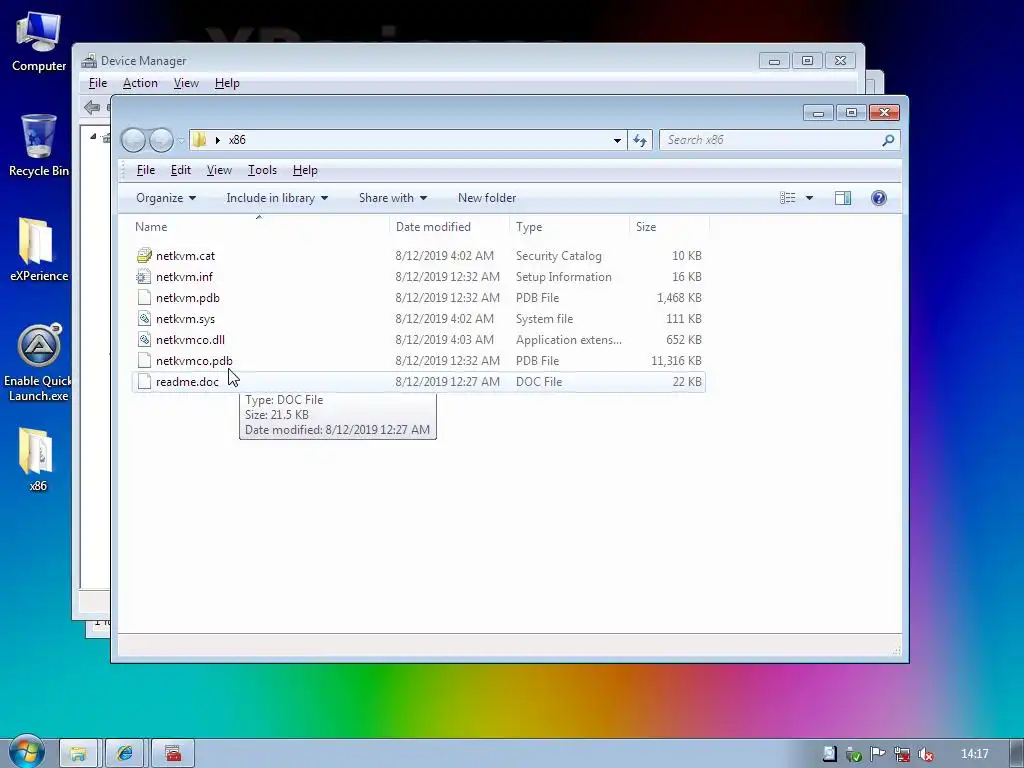Select the eXPerience folder on desktop
The height and width of the screenshot is (768, 1024).
click(39, 249)
